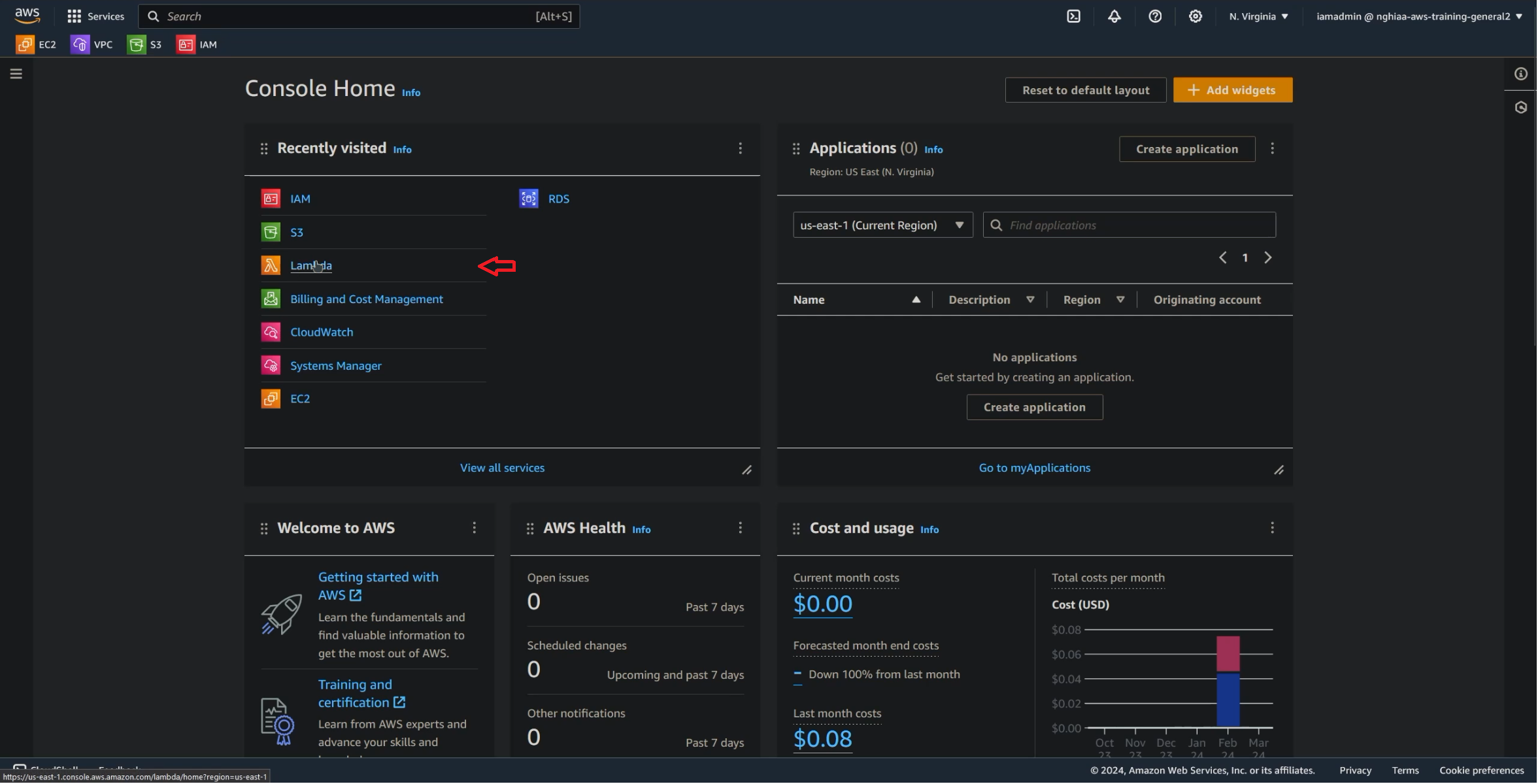
Task: Click the $0.00 current month cost
Action: [823, 604]
